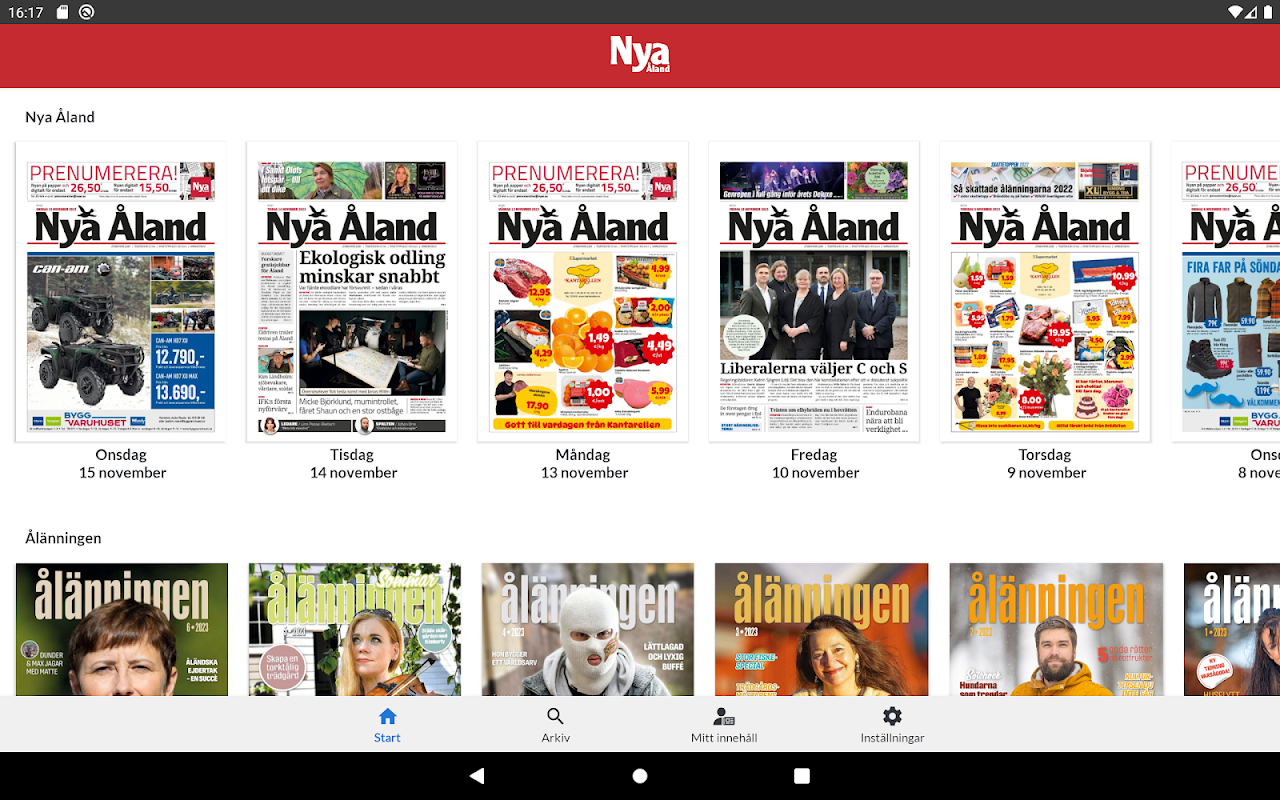Tap the Tisdag 14 november caption
Screen dimensions: 1280x800
(x=353, y=463)
